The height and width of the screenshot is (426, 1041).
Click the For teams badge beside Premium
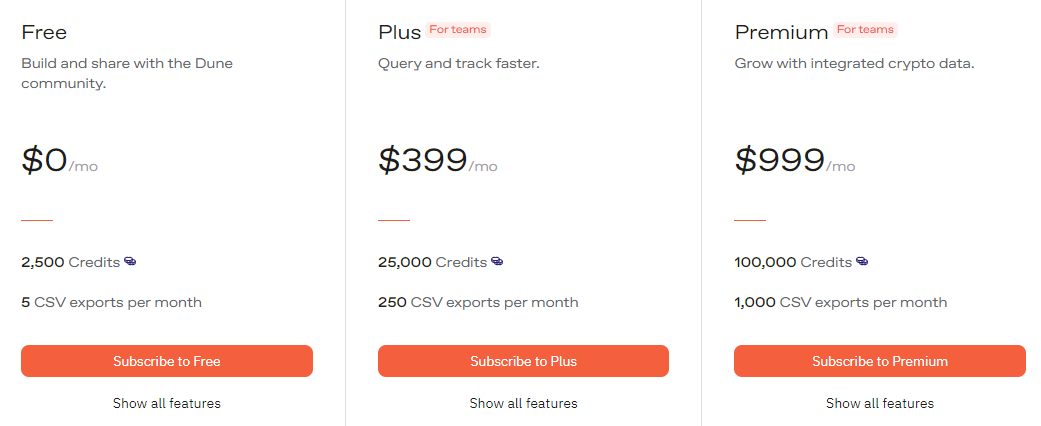pyautogui.click(x=865, y=29)
